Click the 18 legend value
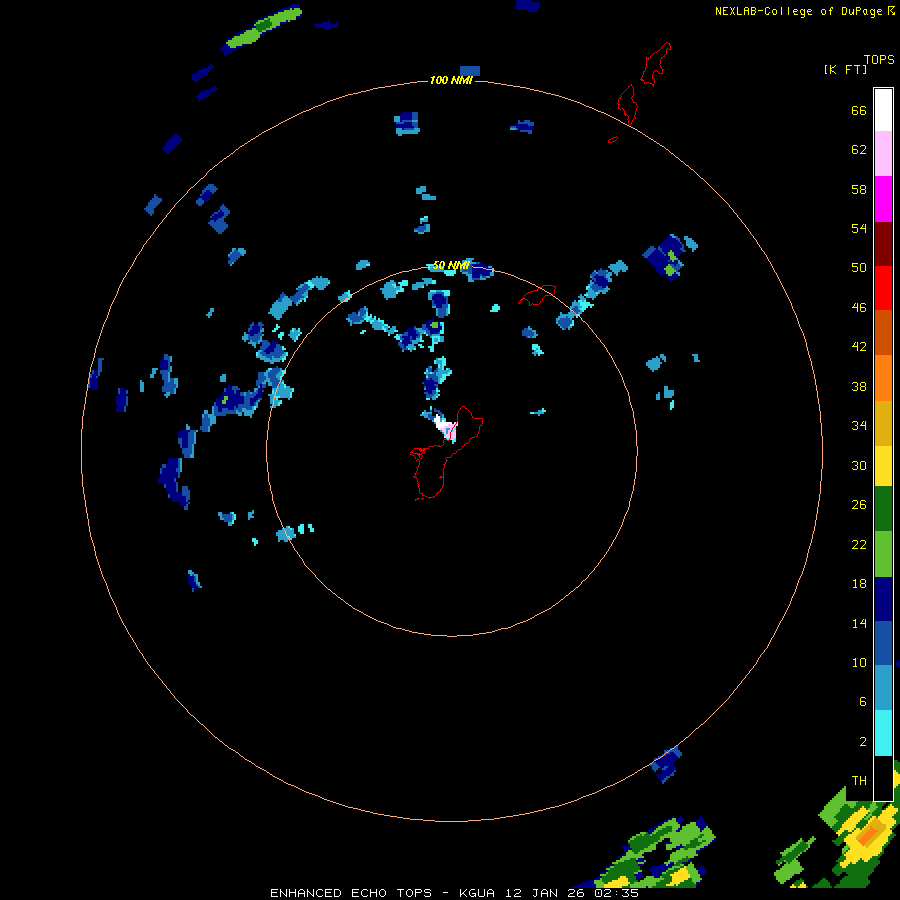 coord(859,584)
